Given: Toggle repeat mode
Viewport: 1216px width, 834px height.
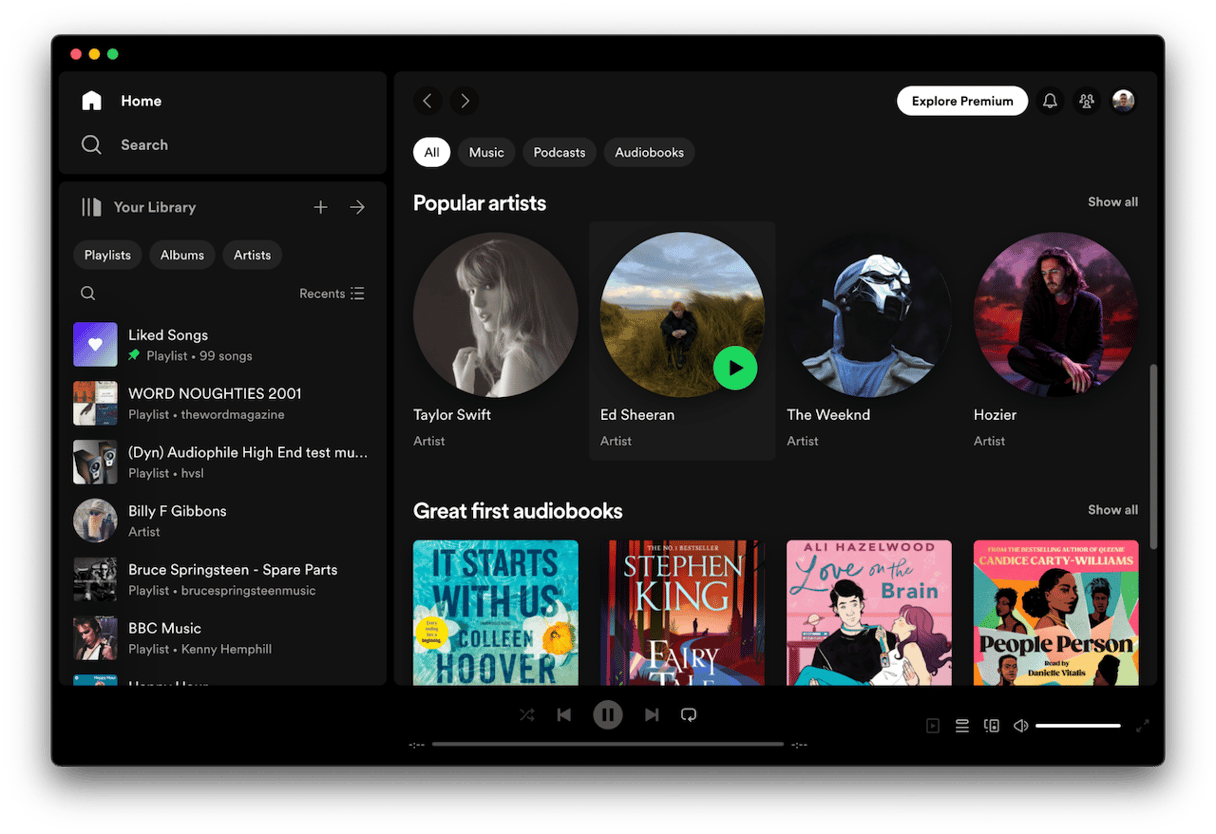Looking at the screenshot, I should tap(688, 715).
